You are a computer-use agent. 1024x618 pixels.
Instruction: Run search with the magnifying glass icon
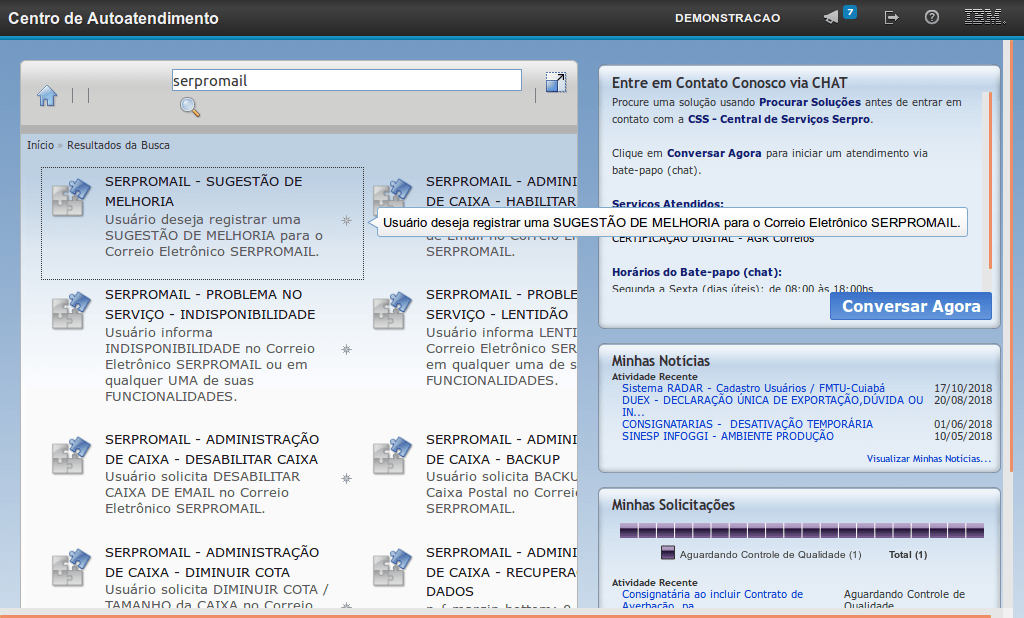point(189,107)
